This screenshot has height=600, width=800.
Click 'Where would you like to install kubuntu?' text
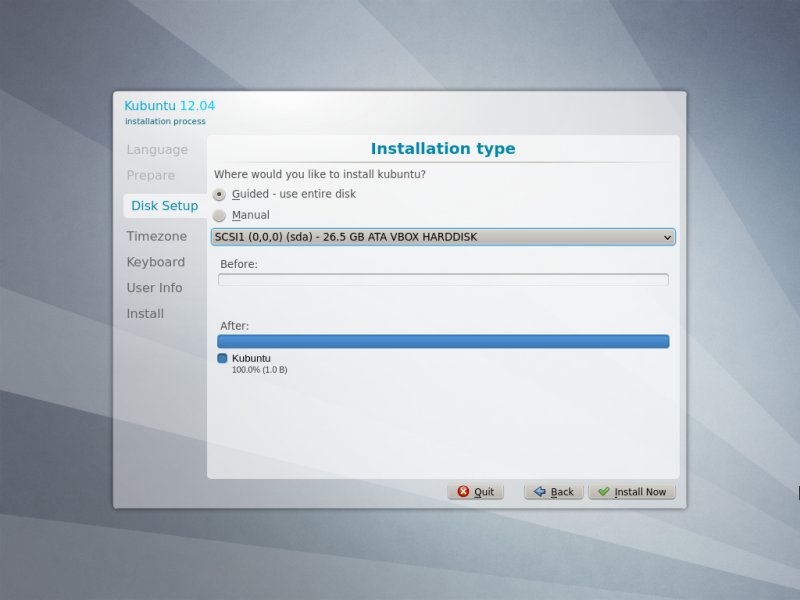(320, 174)
